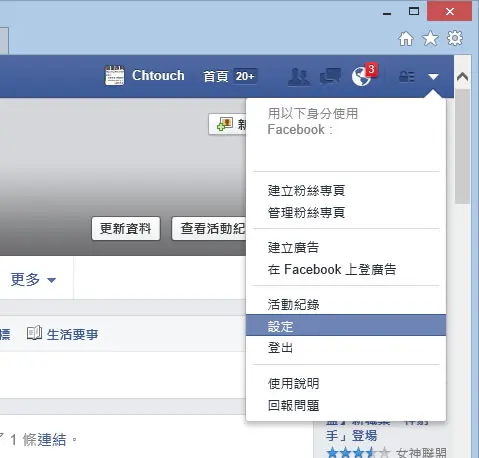Open the browser tools gear icon
The width and height of the screenshot is (479, 458).
point(455,38)
